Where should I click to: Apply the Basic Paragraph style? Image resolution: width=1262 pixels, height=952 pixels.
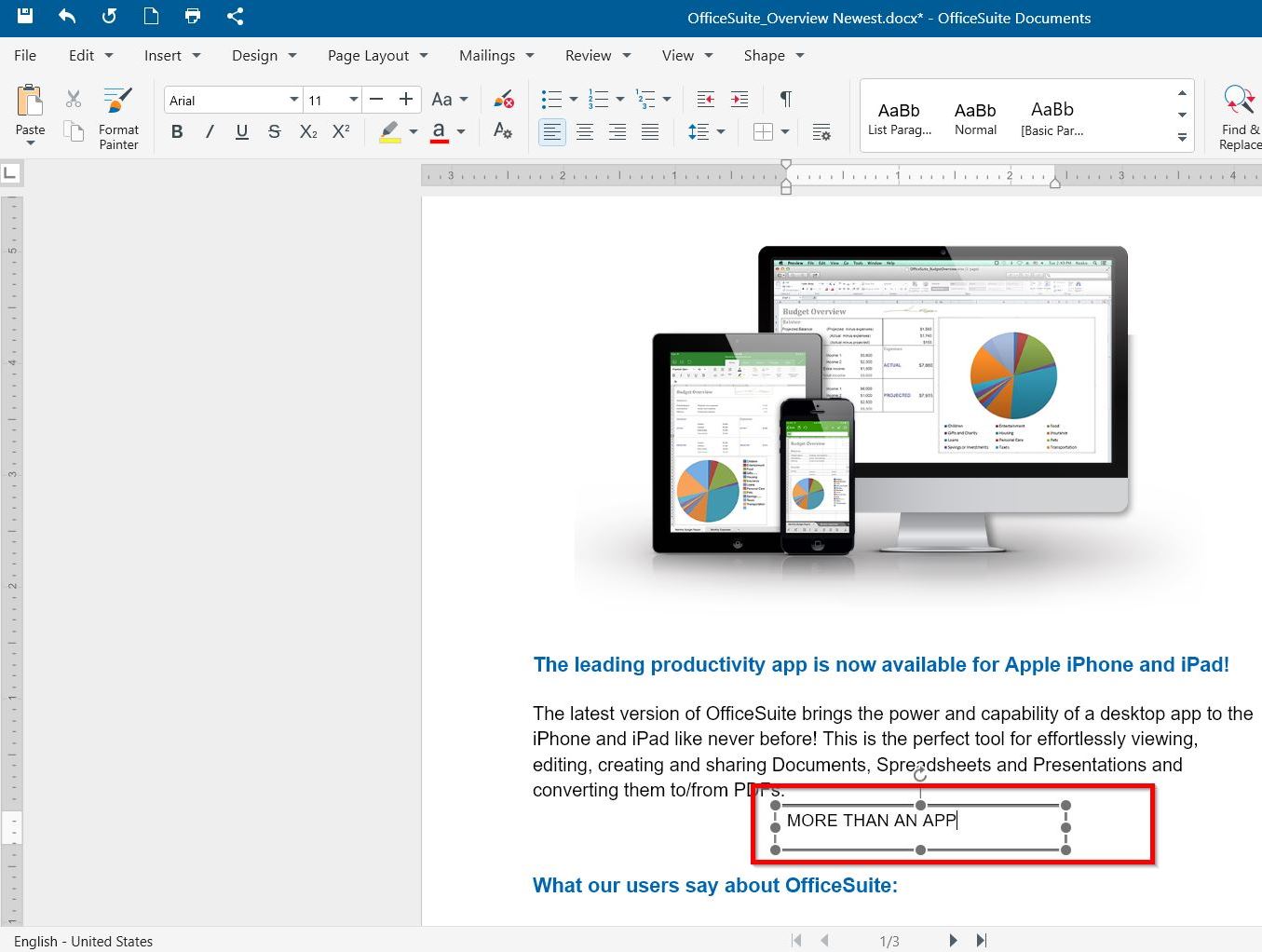pyautogui.click(x=1052, y=118)
